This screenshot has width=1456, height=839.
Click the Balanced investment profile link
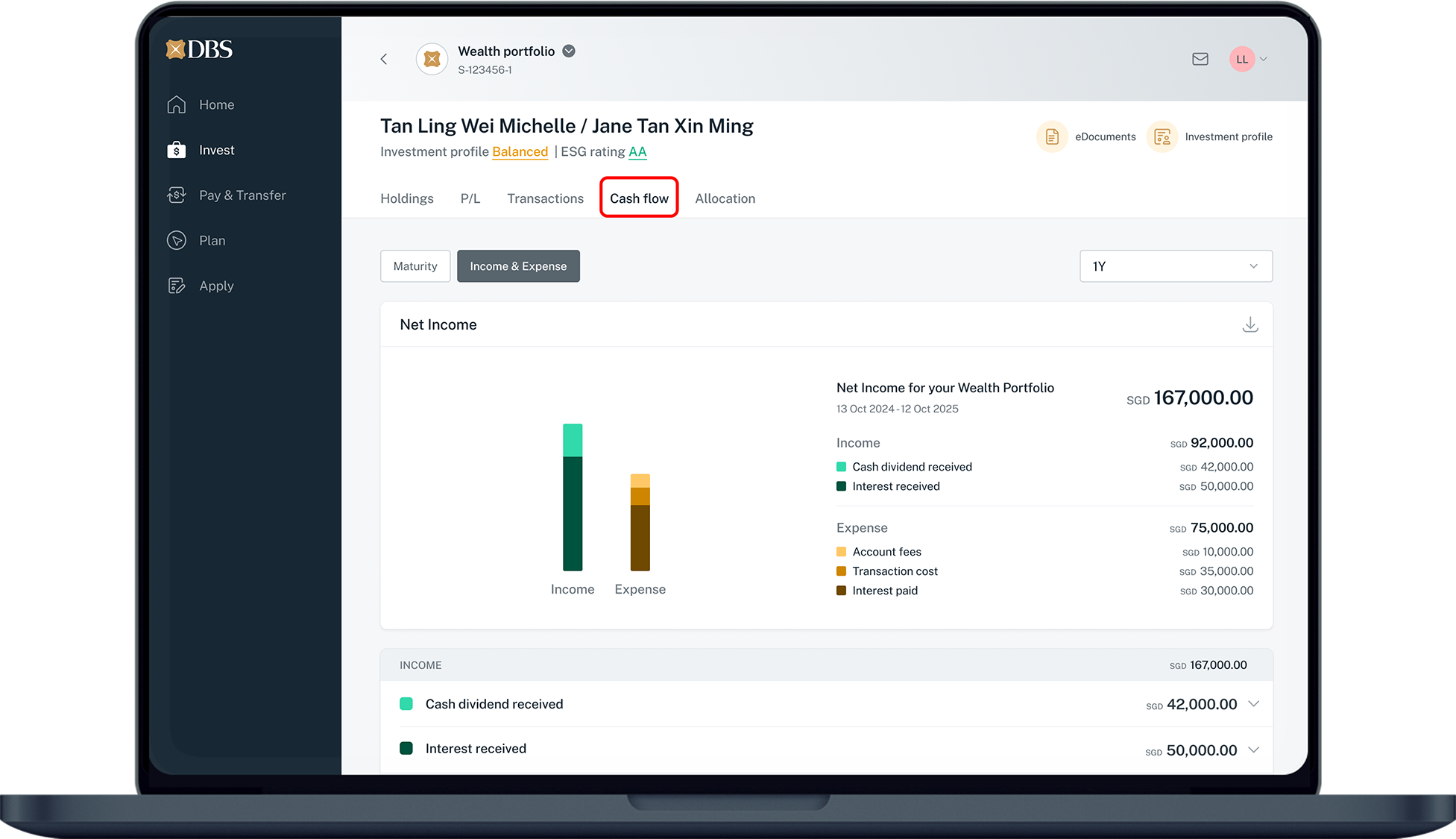pyautogui.click(x=520, y=152)
